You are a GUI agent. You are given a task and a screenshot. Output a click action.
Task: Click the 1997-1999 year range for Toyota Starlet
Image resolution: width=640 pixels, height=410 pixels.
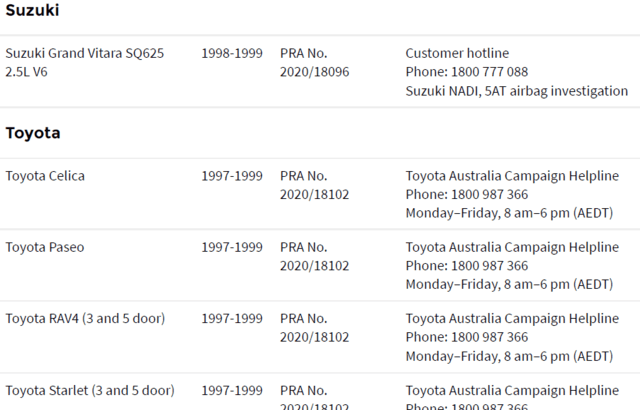[x=232, y=390]
